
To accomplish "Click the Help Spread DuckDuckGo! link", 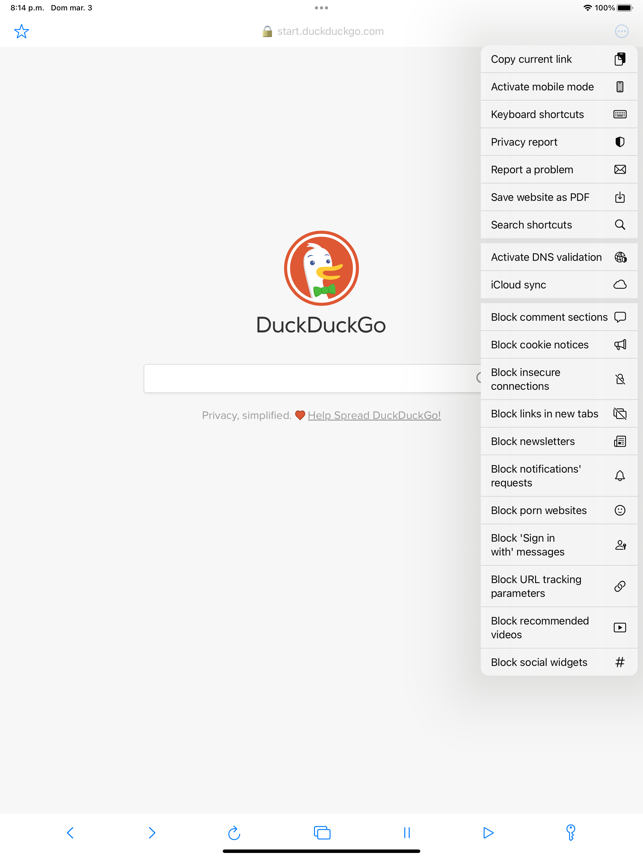I will 374,415.
